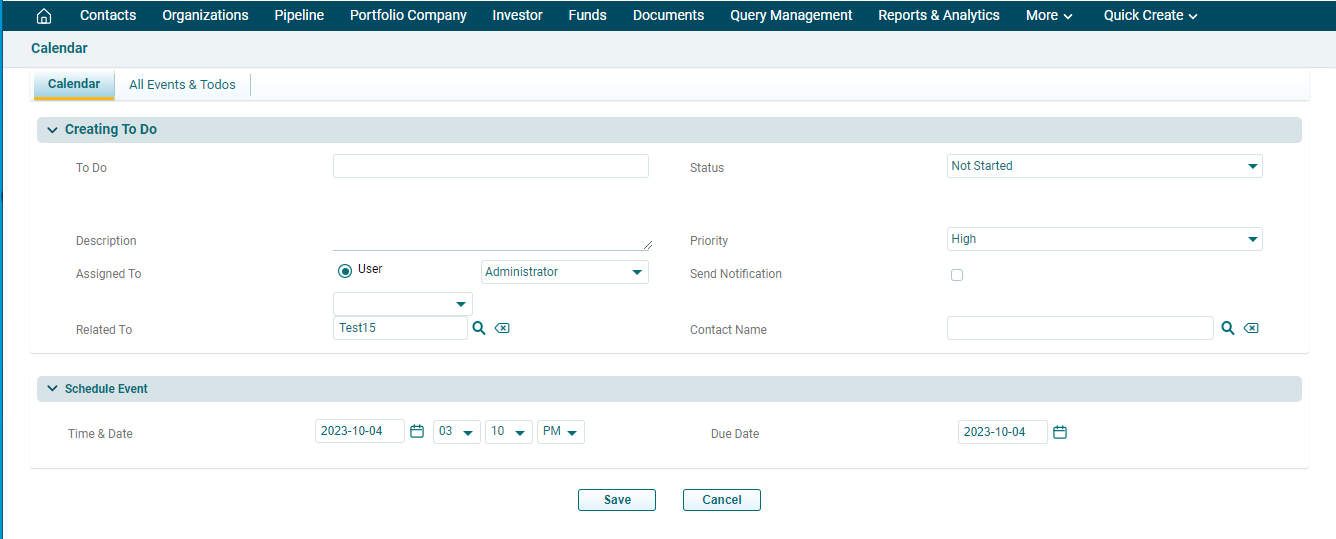The image size is (1336, 539).
Task: Switch to All Events & Todos tab
Action: 182,85
